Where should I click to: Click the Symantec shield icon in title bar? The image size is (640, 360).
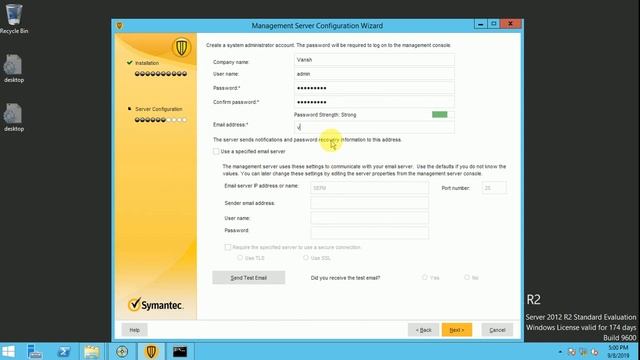pos(120,26)
